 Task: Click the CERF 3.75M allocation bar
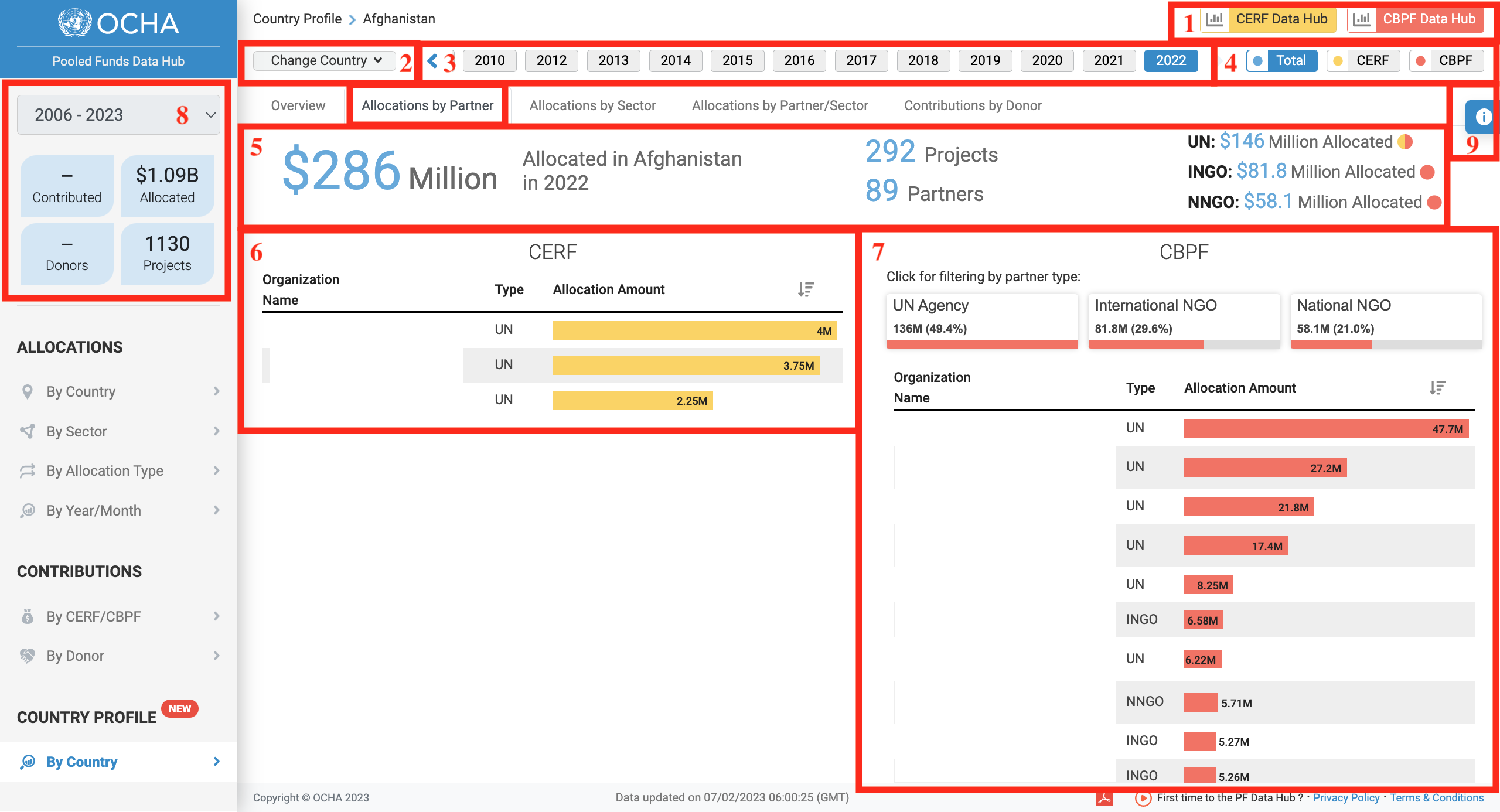[686, 366]
